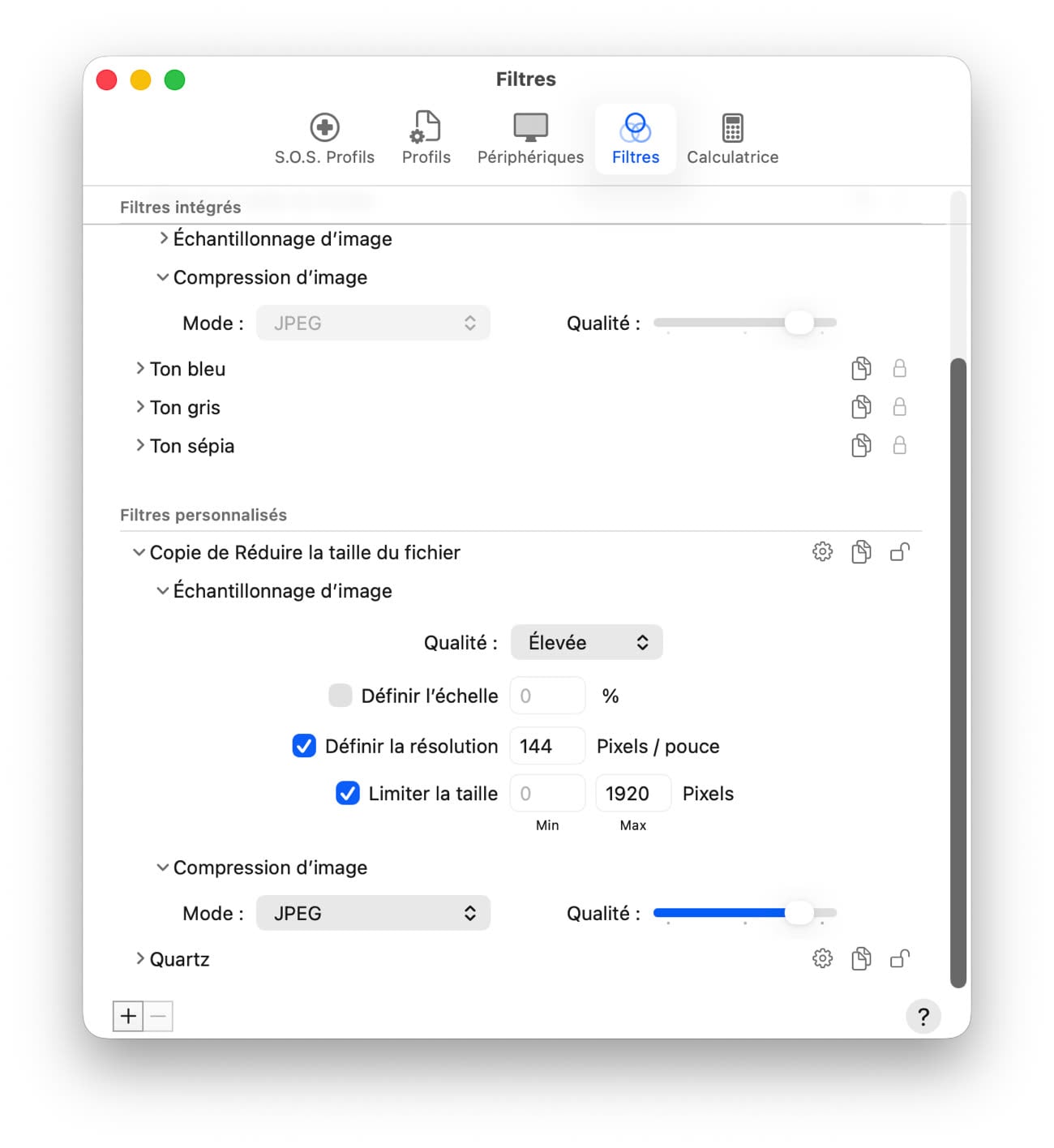
Task: Click the Max size field showing 1920
Action: click(x=632, y=793)
